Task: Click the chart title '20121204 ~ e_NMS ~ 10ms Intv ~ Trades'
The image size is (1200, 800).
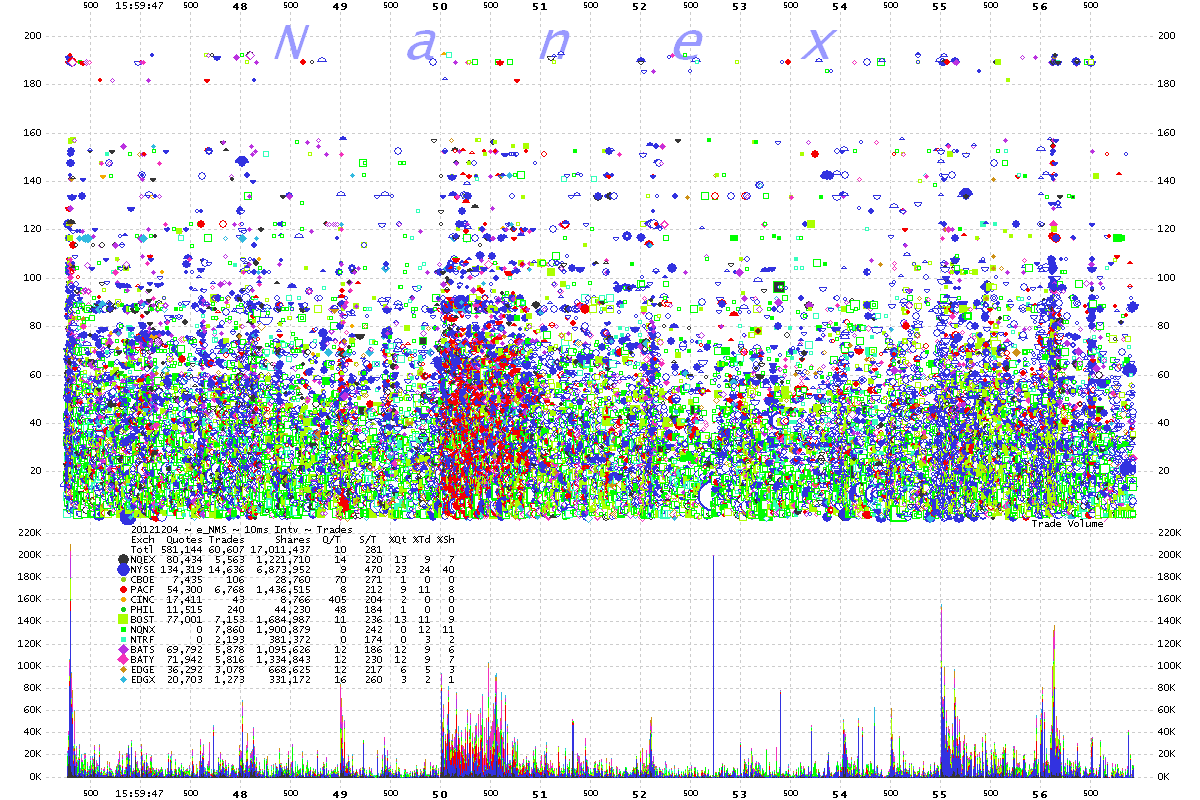Action: 241,530
